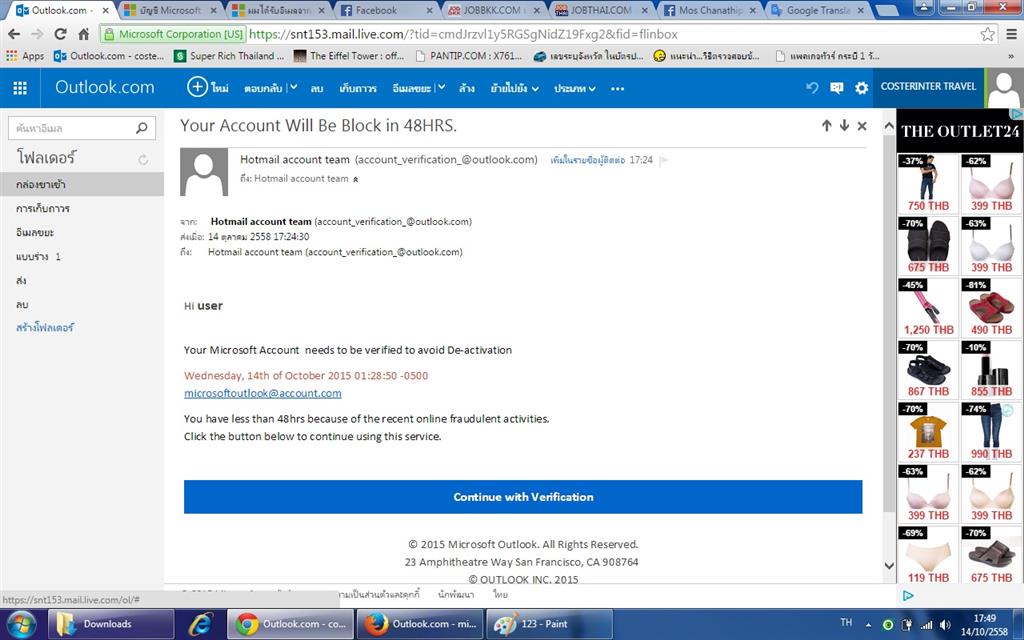The width and height of the screenshot is (1024, 640).
Task: Open Downloads folder in taskbar
Action: click(111, 624)
